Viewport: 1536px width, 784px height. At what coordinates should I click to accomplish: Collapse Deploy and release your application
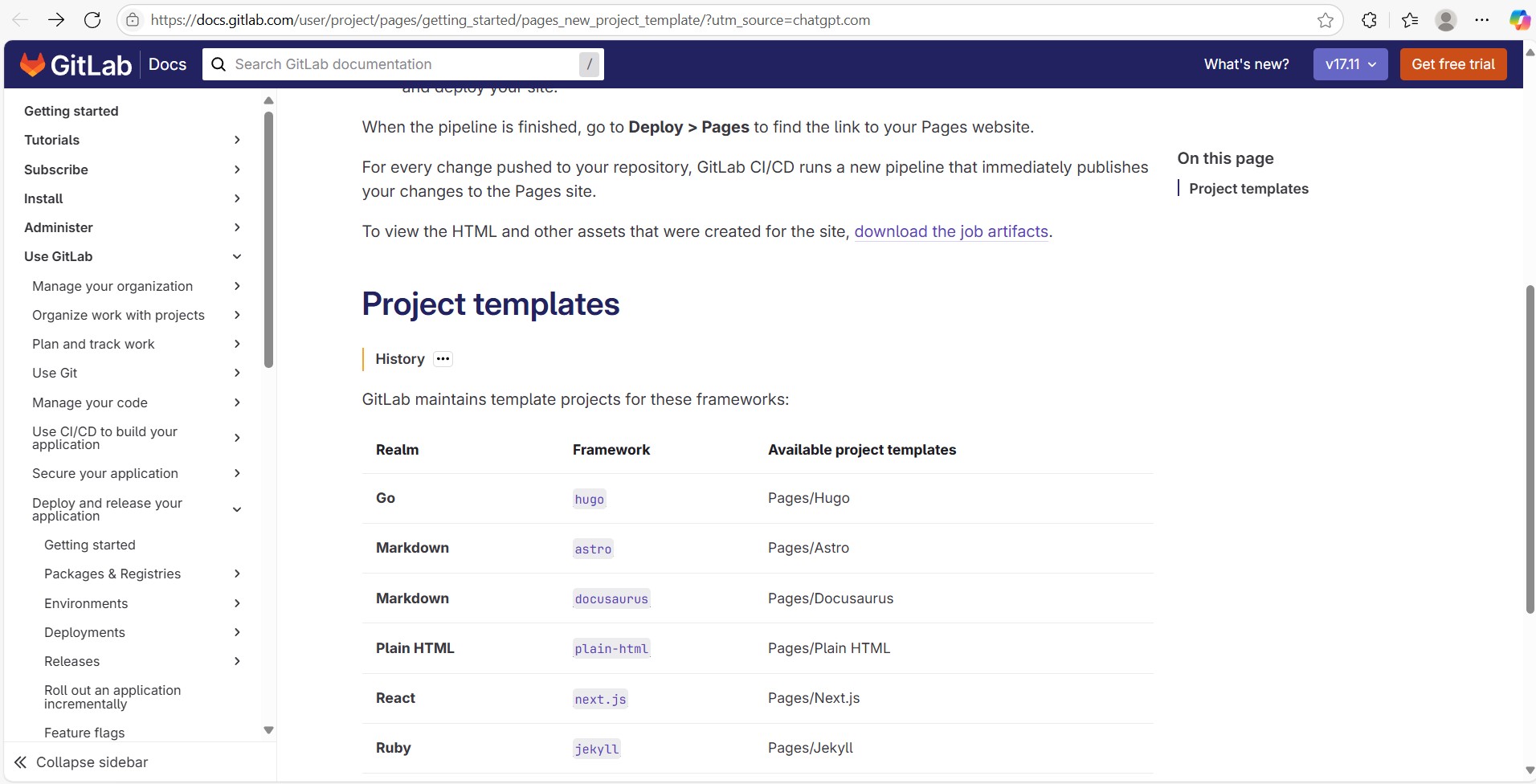click(x=237, y=509)
